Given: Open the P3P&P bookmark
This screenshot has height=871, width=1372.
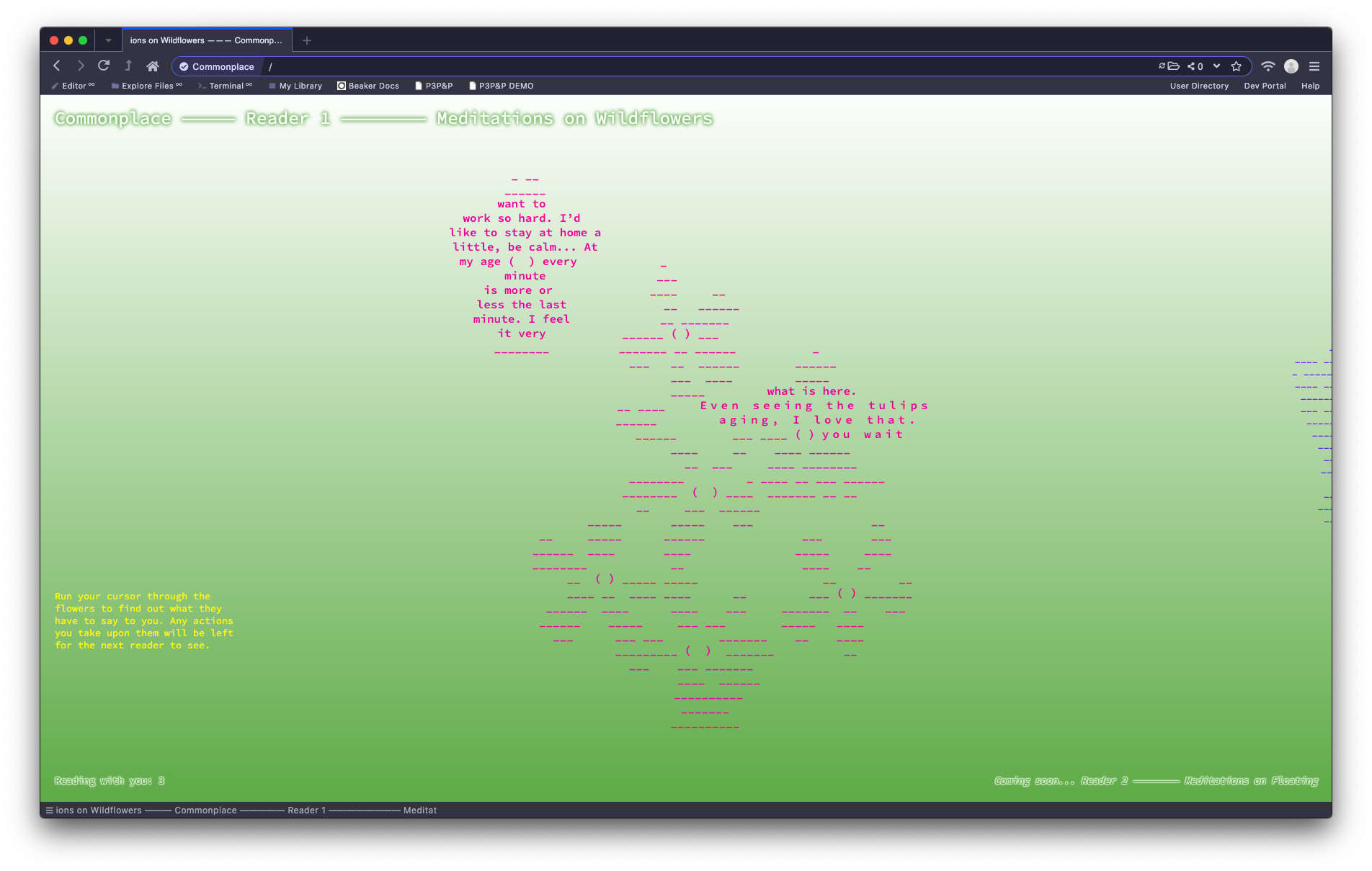Looking at the screenshot, I should (x=434, y=86).
